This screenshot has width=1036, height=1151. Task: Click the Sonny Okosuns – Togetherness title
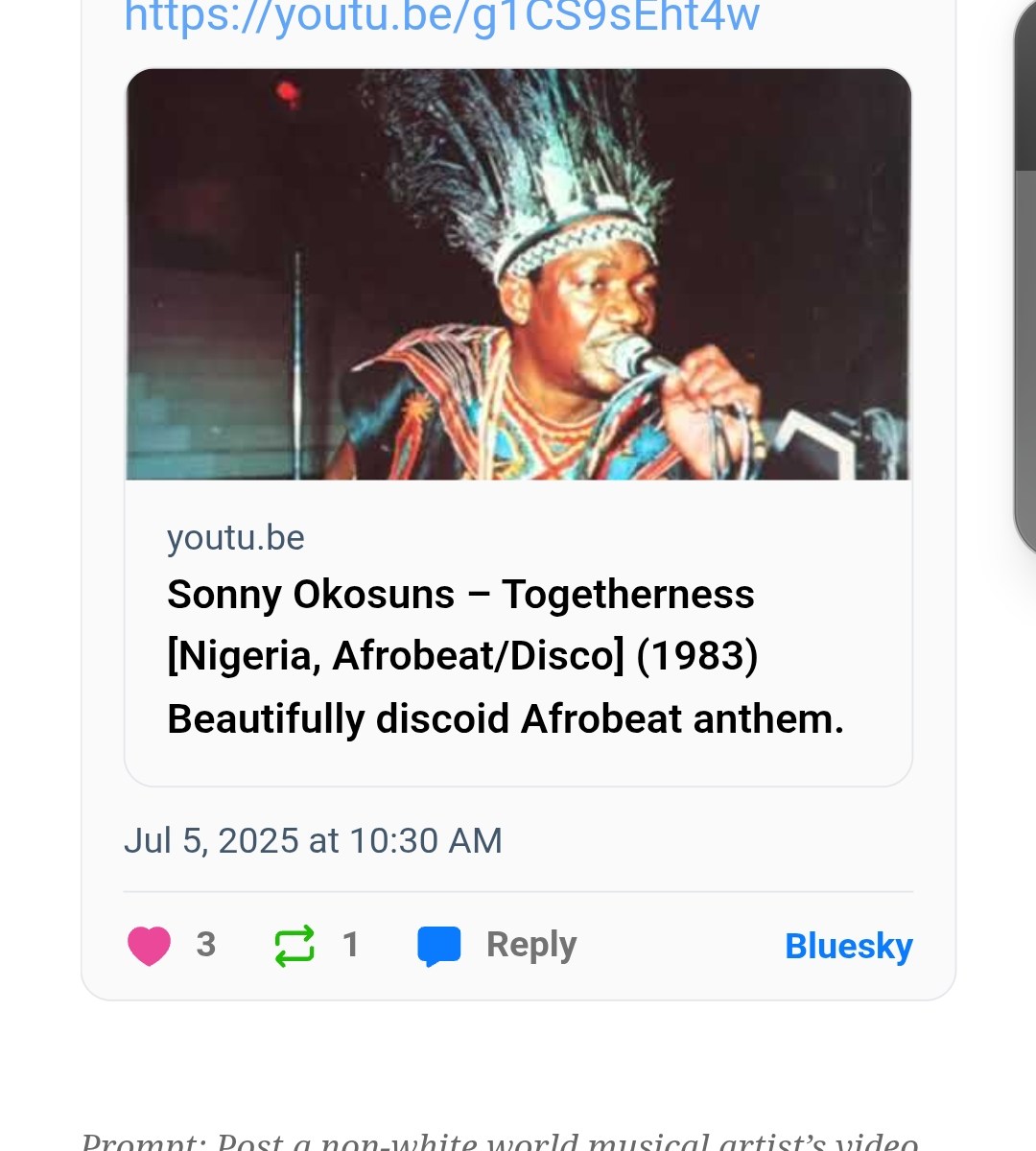coord(460,595)
